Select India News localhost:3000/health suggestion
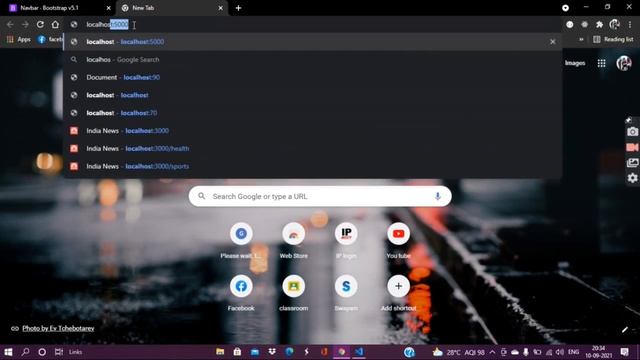Screen dimensions: 640x360 [x=313, y=149]
